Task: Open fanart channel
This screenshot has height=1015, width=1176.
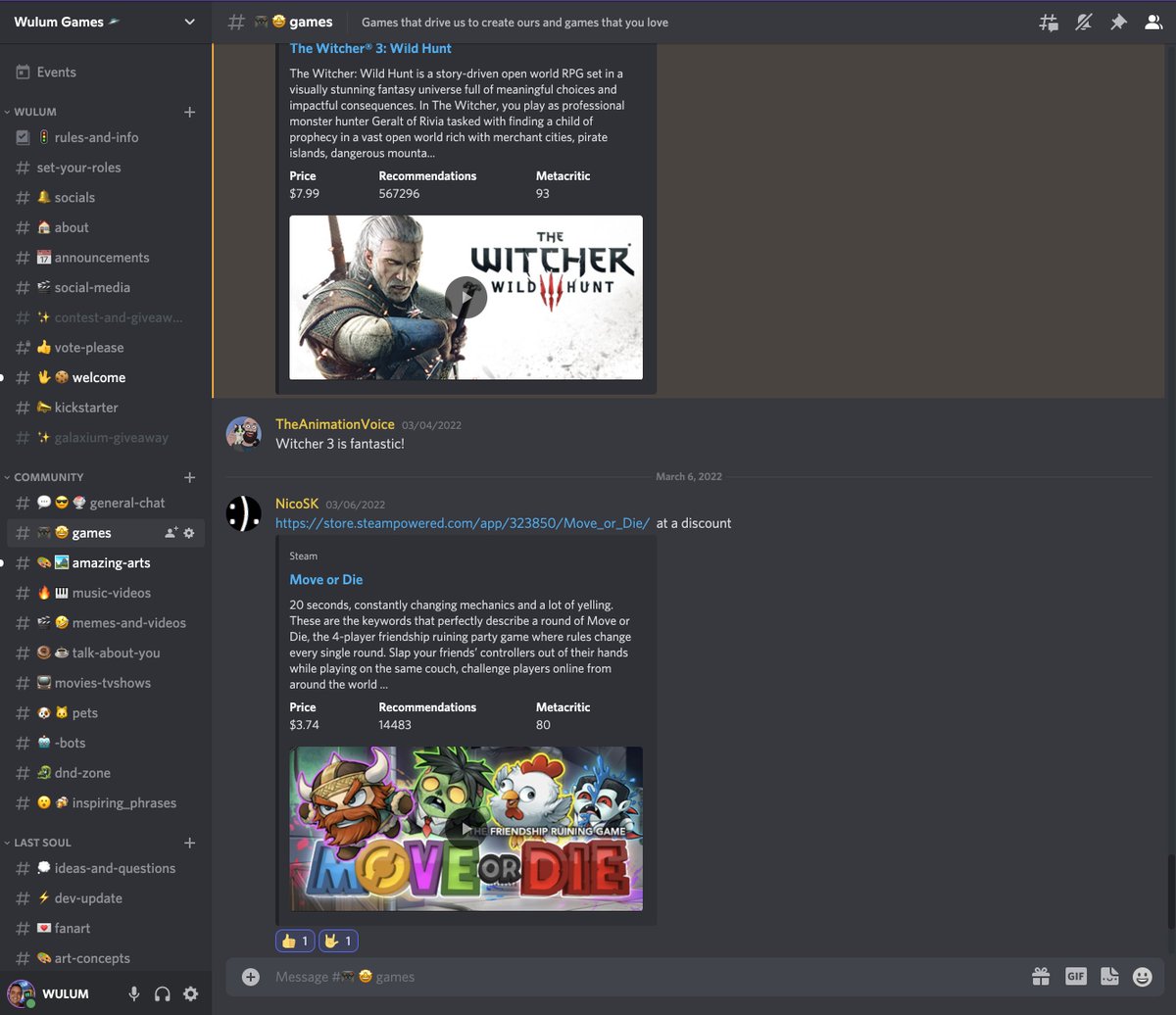Action: (106, 928)
